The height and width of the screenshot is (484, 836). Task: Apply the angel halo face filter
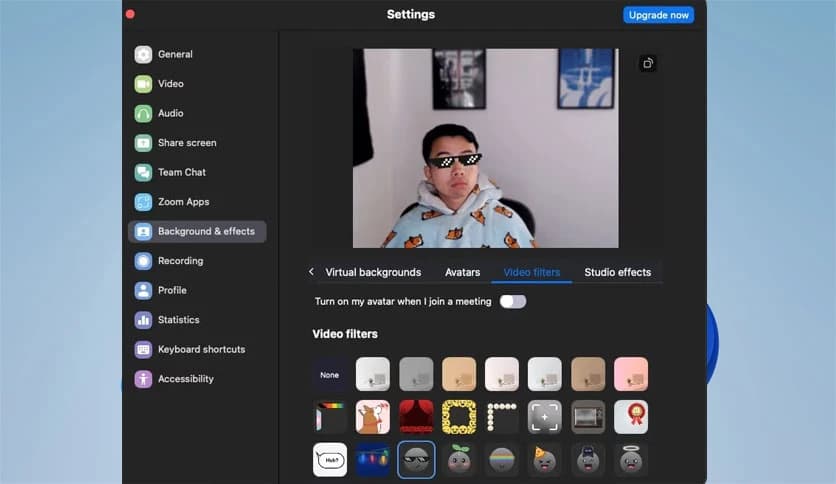pos(631,460)
